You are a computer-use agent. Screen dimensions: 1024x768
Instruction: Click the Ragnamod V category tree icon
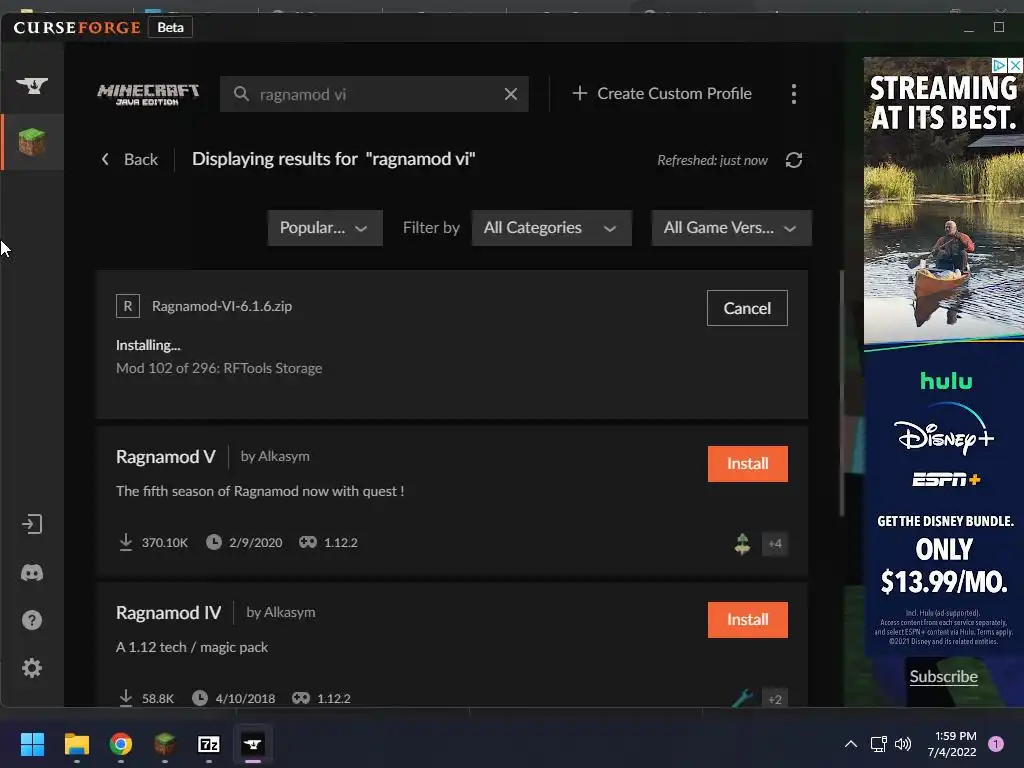click(742, 543)
